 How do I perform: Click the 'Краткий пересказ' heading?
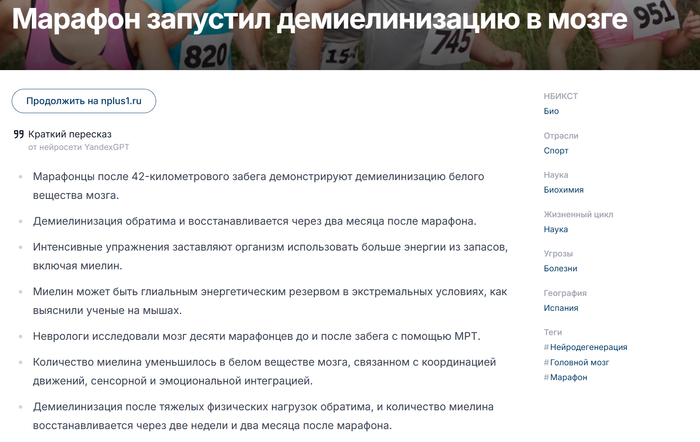pos(70,134)
